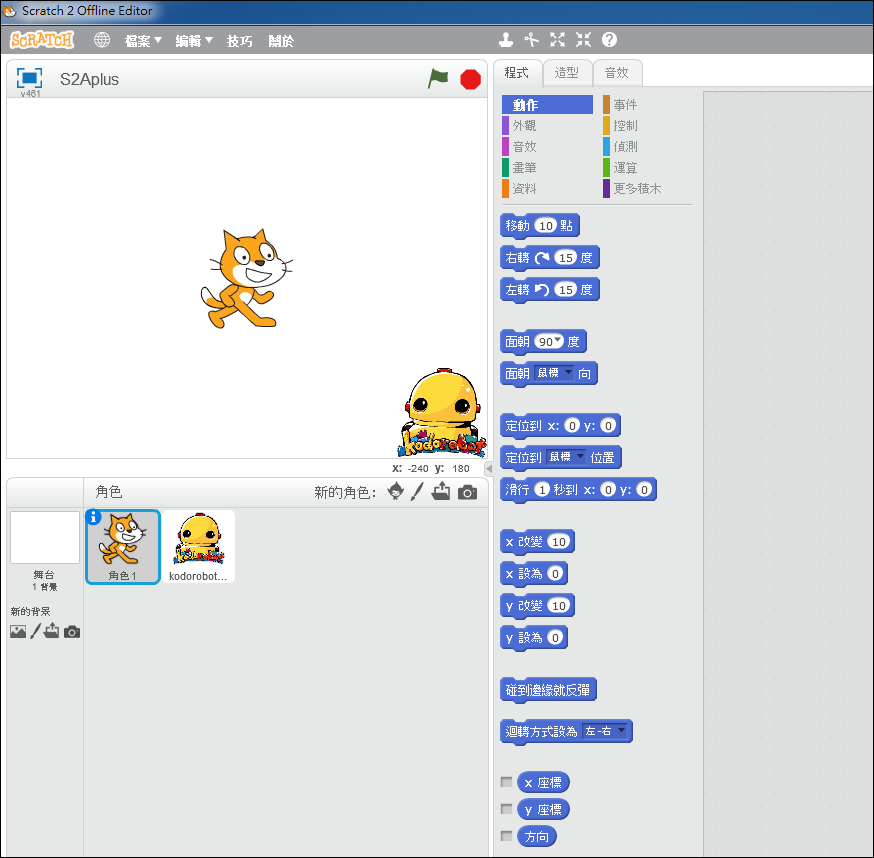Click the Scratch logo

(42, 40)
